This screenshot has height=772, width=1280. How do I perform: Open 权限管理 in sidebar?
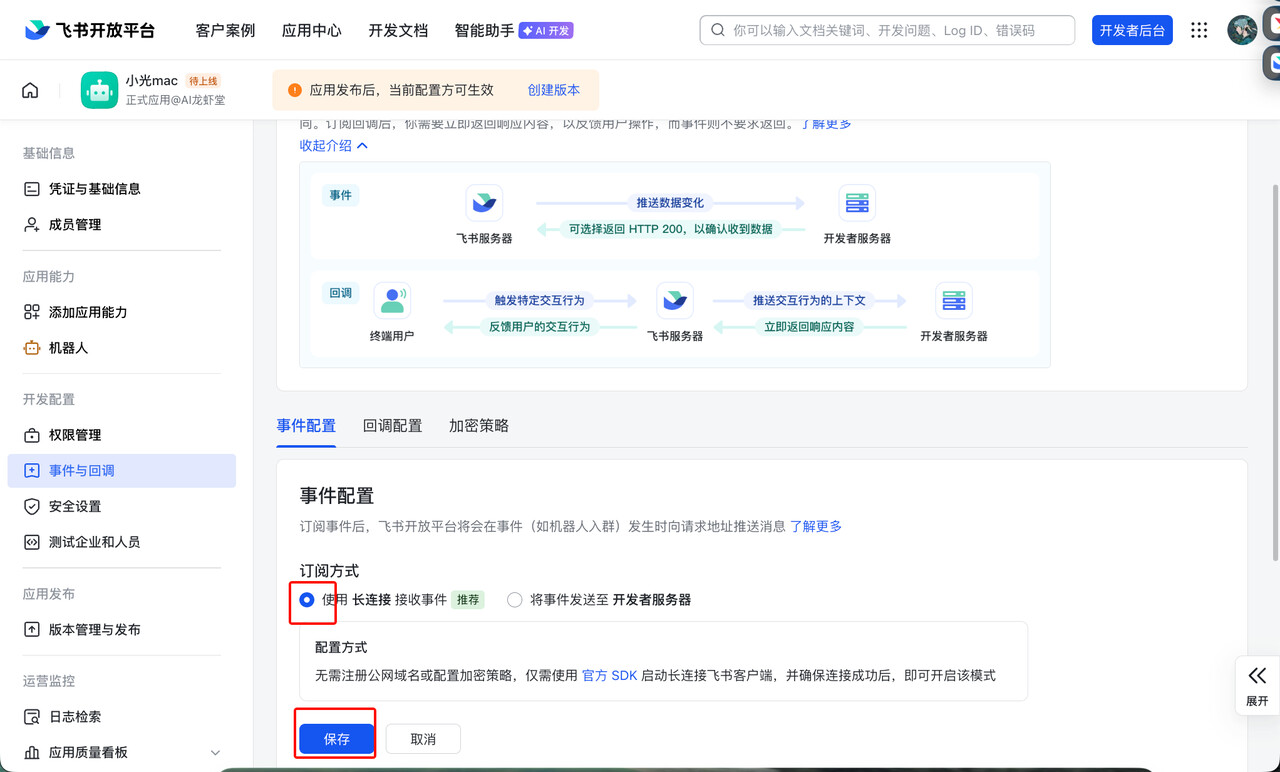tap(75, 435)
